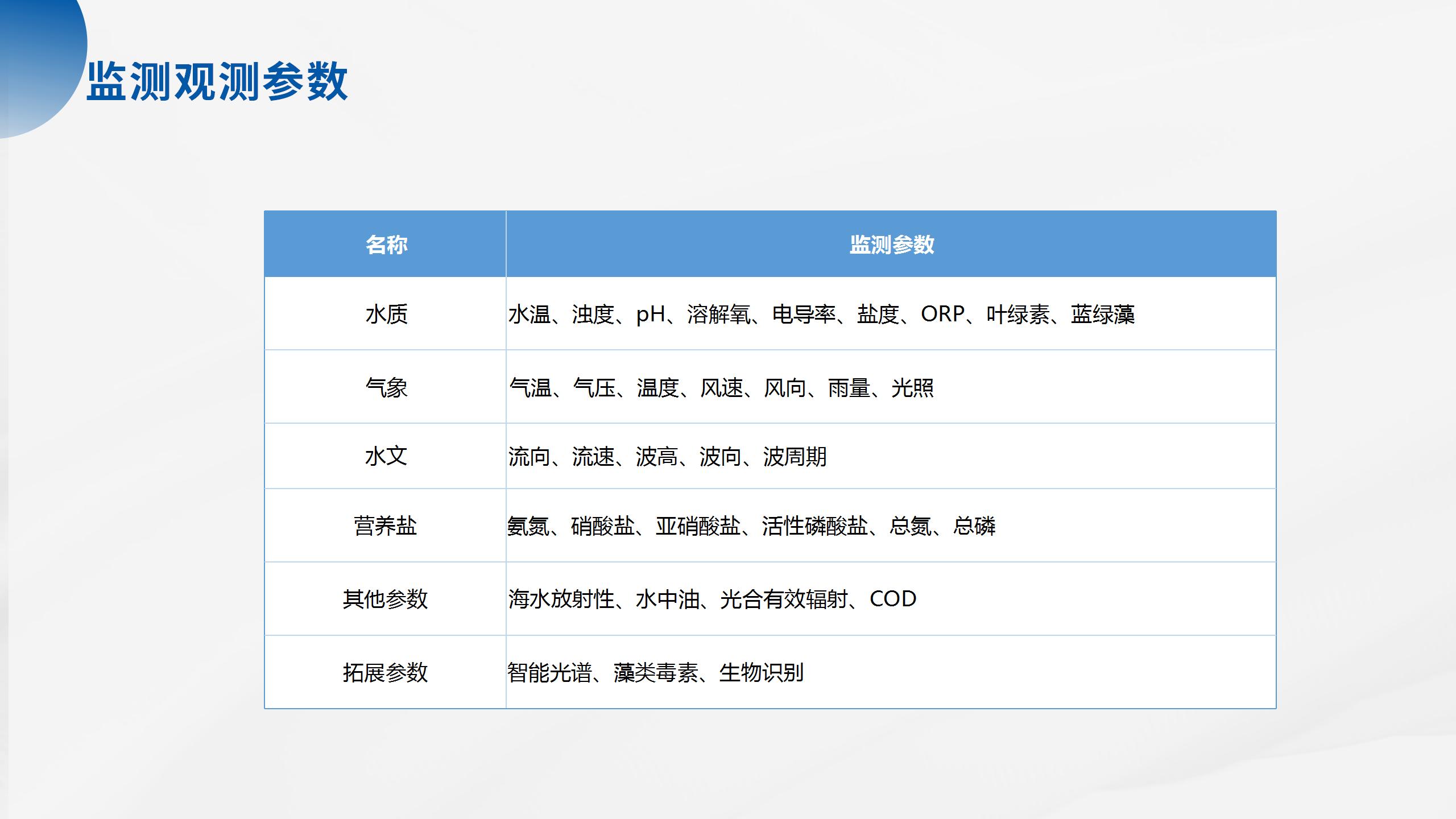Screen dimensions: 1456x819
Task: Click the word 蓝绿藻 in the first row
Action: pyautogui.click(x=1102, y=314)
